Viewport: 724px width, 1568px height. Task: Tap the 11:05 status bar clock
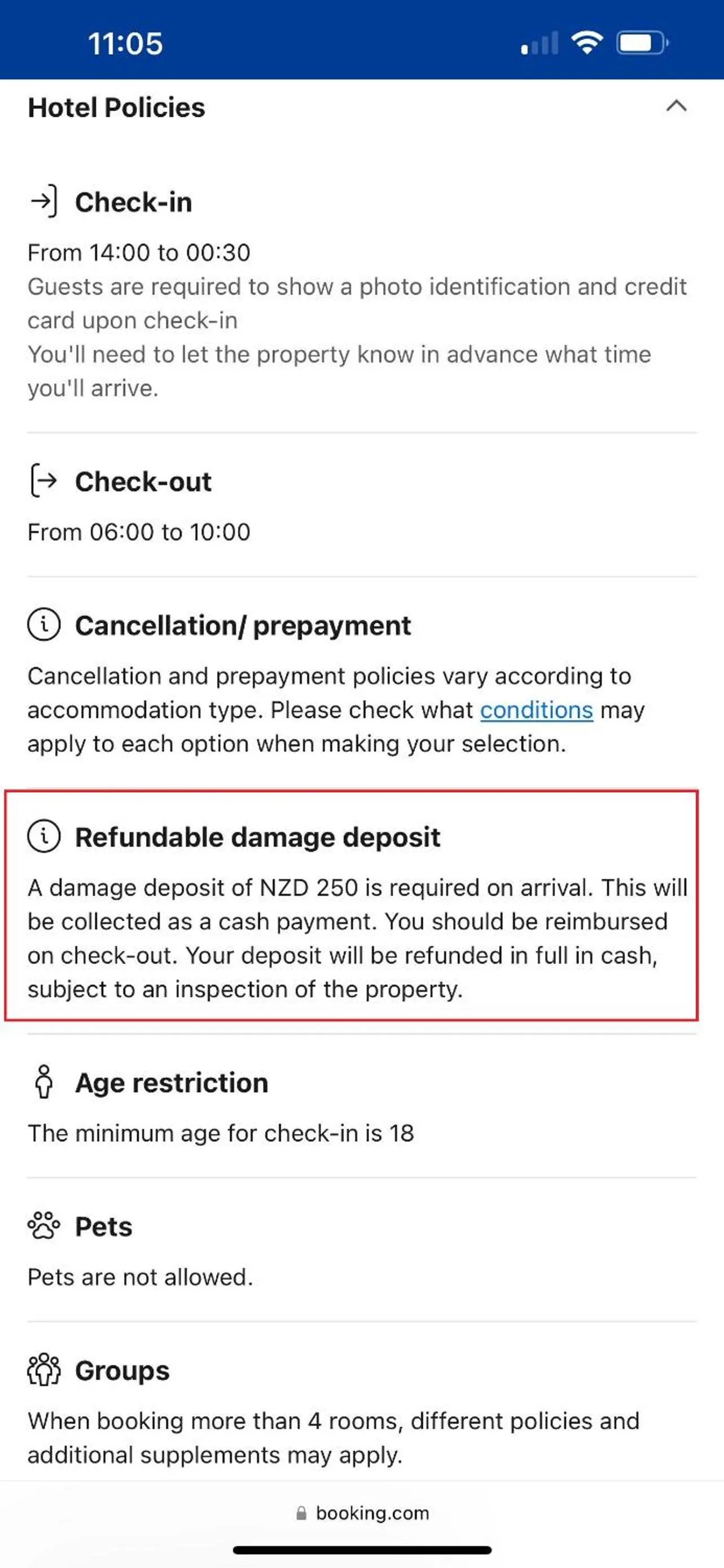(125, 43)
